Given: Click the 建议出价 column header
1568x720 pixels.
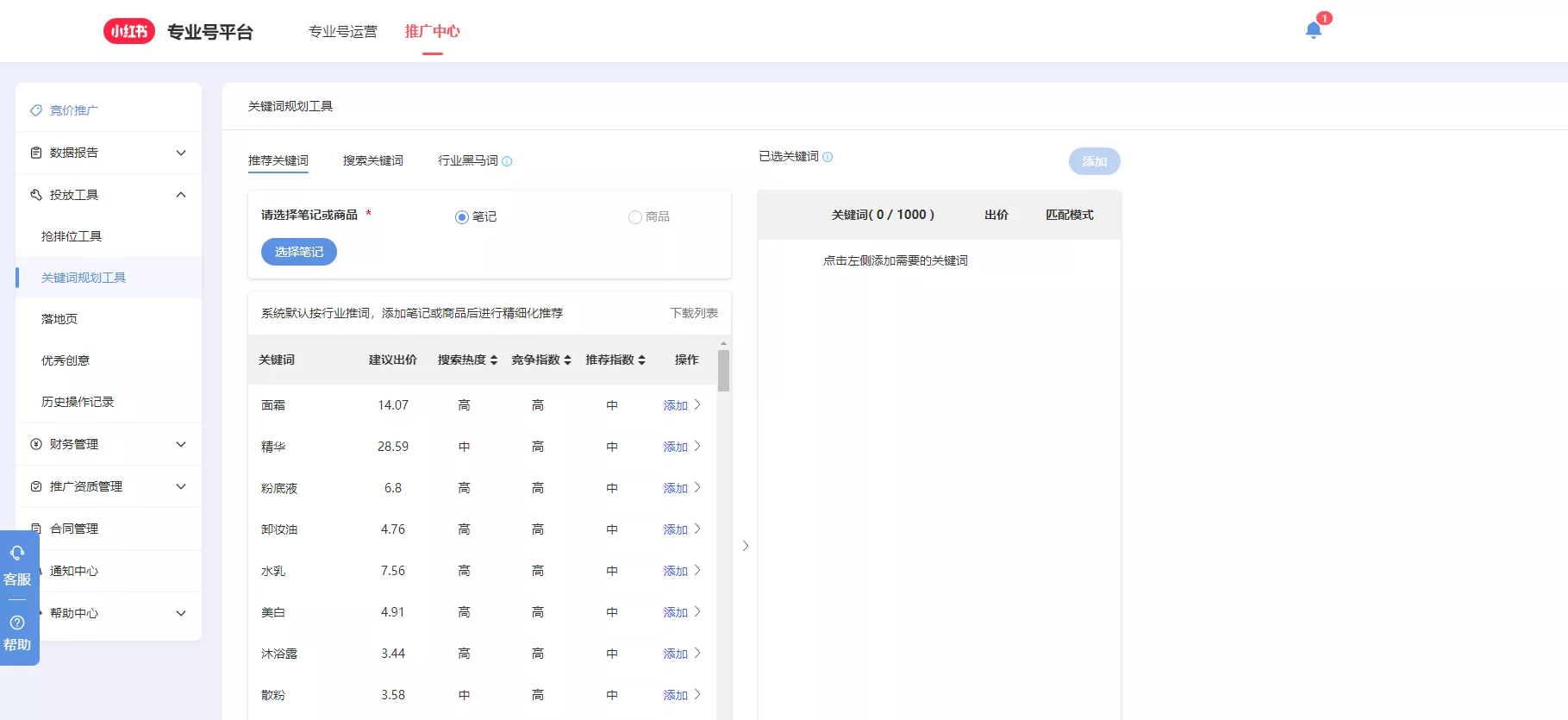Looking at the screenshot, I should pyautogui.click(x=393, y=360).
